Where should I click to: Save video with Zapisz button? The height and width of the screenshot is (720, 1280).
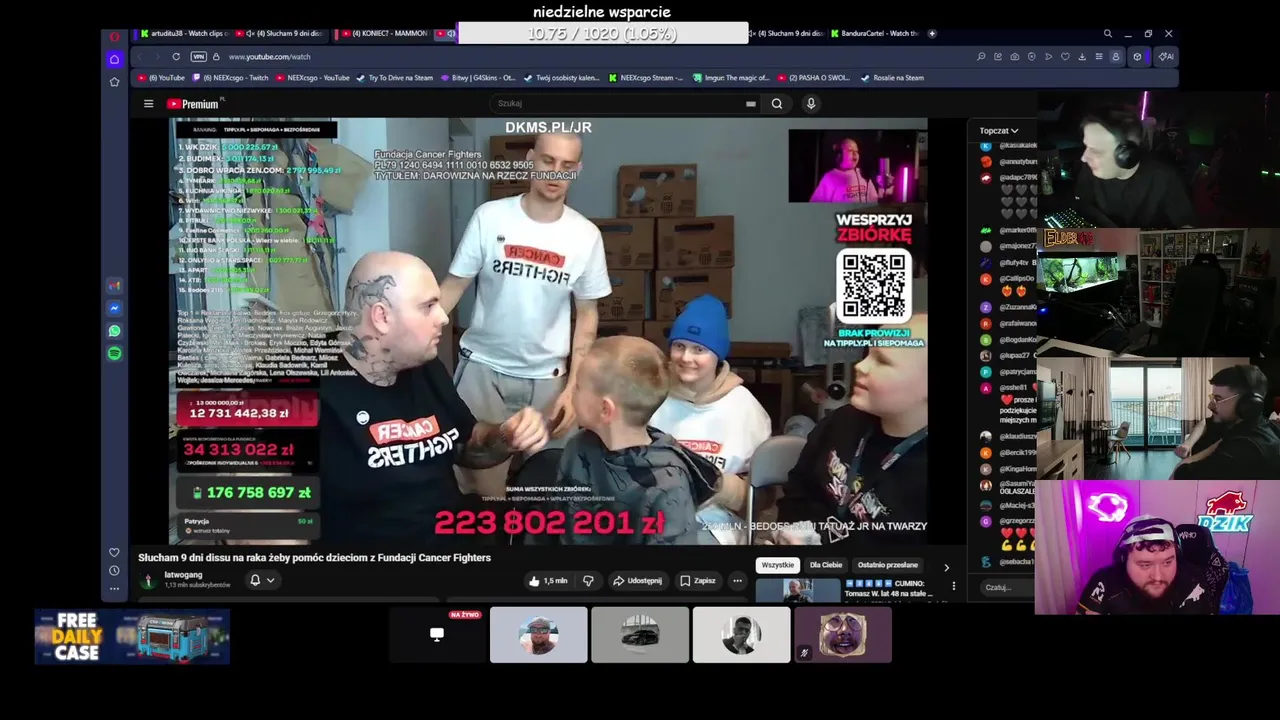(x=698, y=580)
